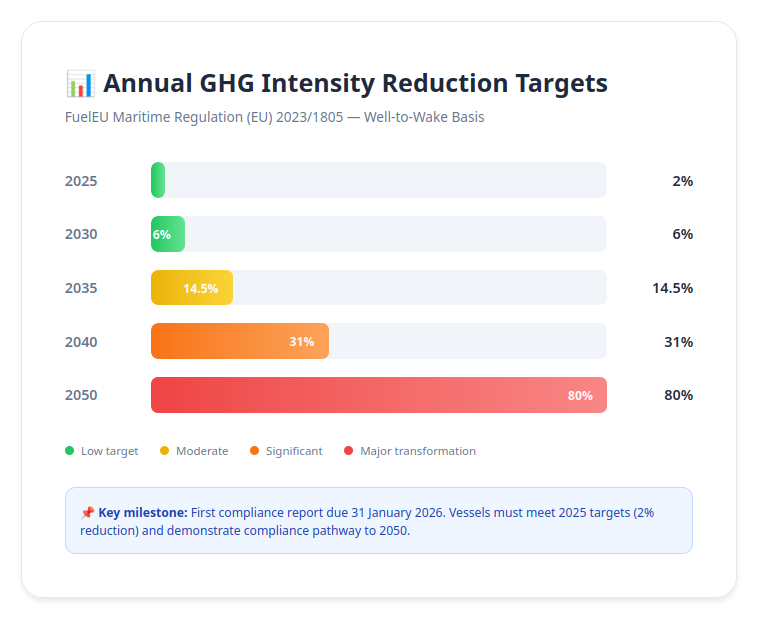Click the Key milestone bold text
This screenshot has width=757, height=618.
coord(143,512)
